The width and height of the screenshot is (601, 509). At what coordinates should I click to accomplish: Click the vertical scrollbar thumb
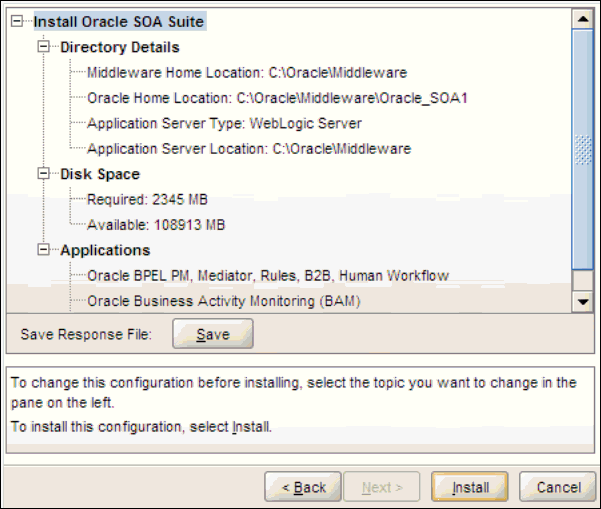coord(582,150)
